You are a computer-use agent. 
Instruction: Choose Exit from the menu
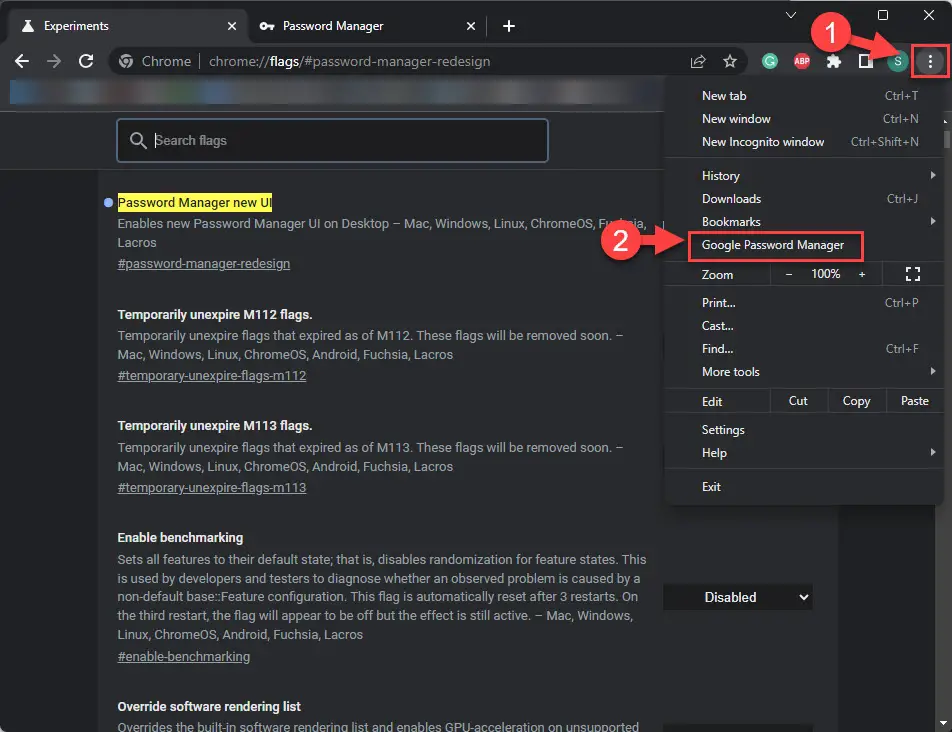804,487
